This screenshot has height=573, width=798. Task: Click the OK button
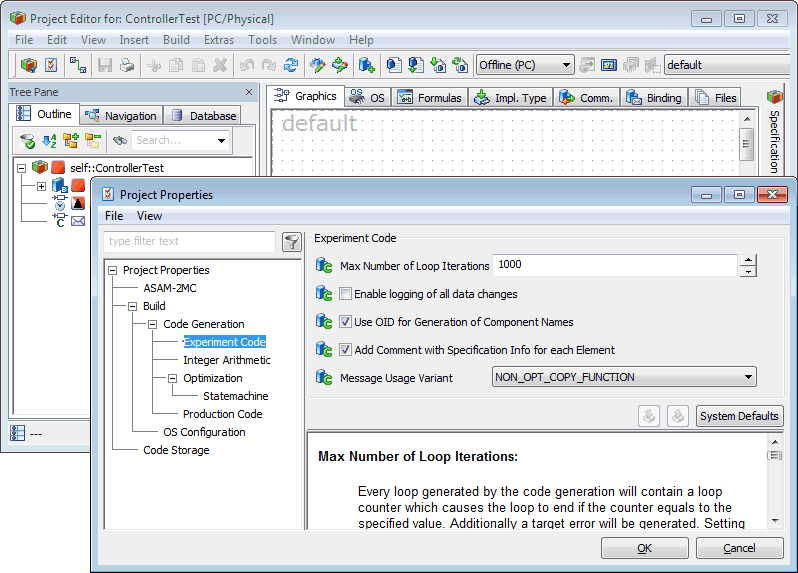coord(644,548)
